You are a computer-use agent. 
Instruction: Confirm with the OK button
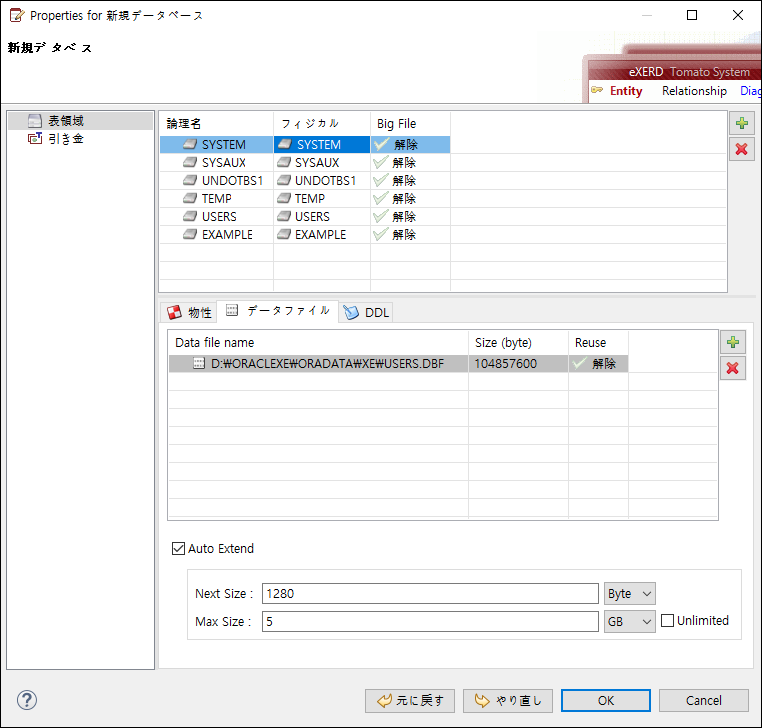tap(606, 700)
